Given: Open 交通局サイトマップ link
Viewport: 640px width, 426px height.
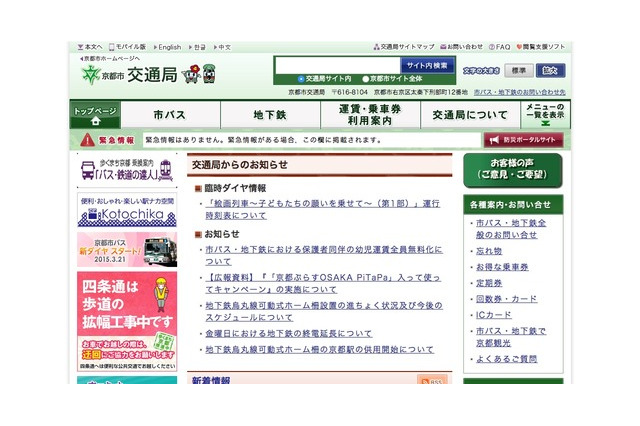Looking at the screenshot, I should [404, 47].
